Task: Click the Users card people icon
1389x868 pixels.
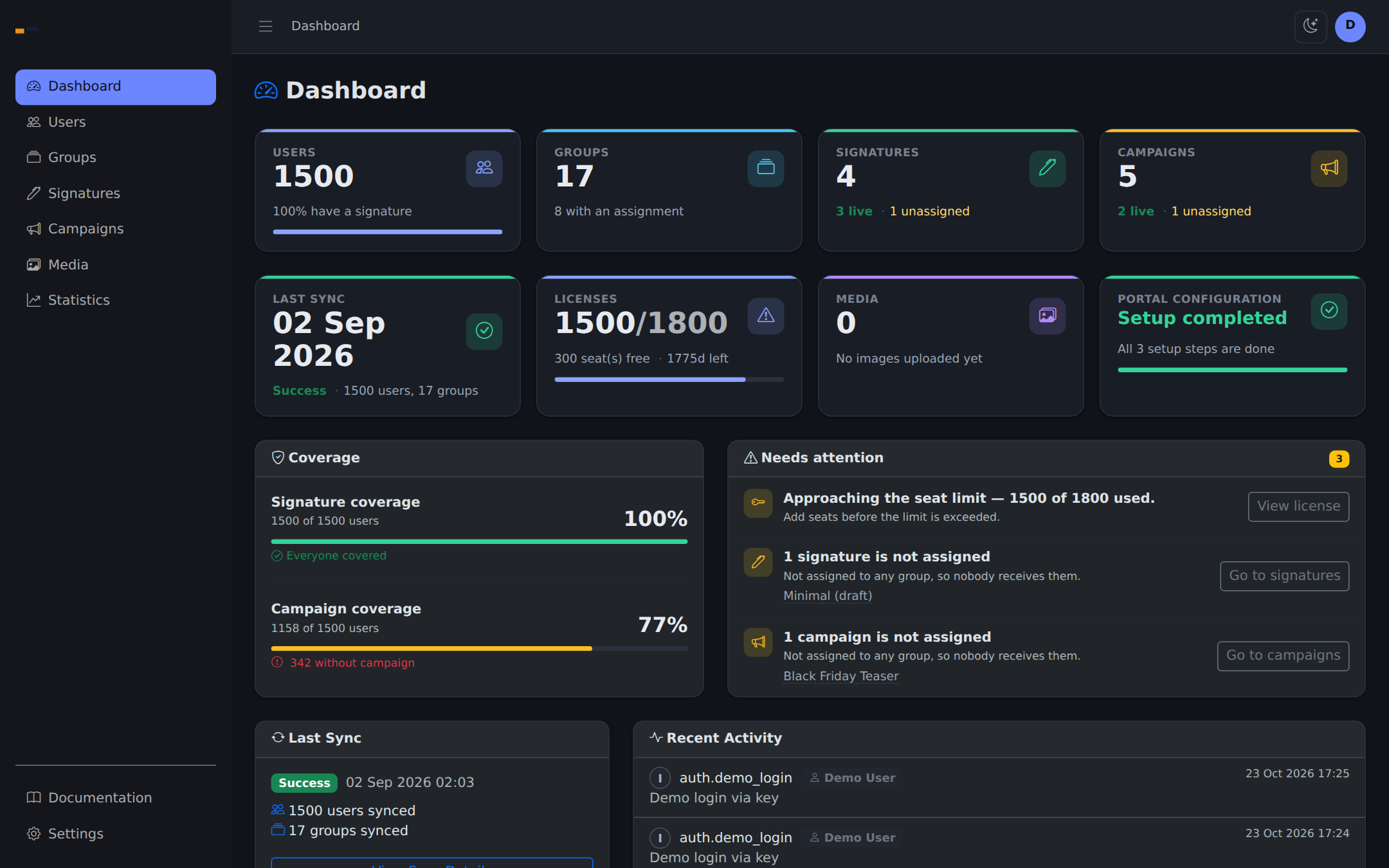Action: click(x=484, y=168)
